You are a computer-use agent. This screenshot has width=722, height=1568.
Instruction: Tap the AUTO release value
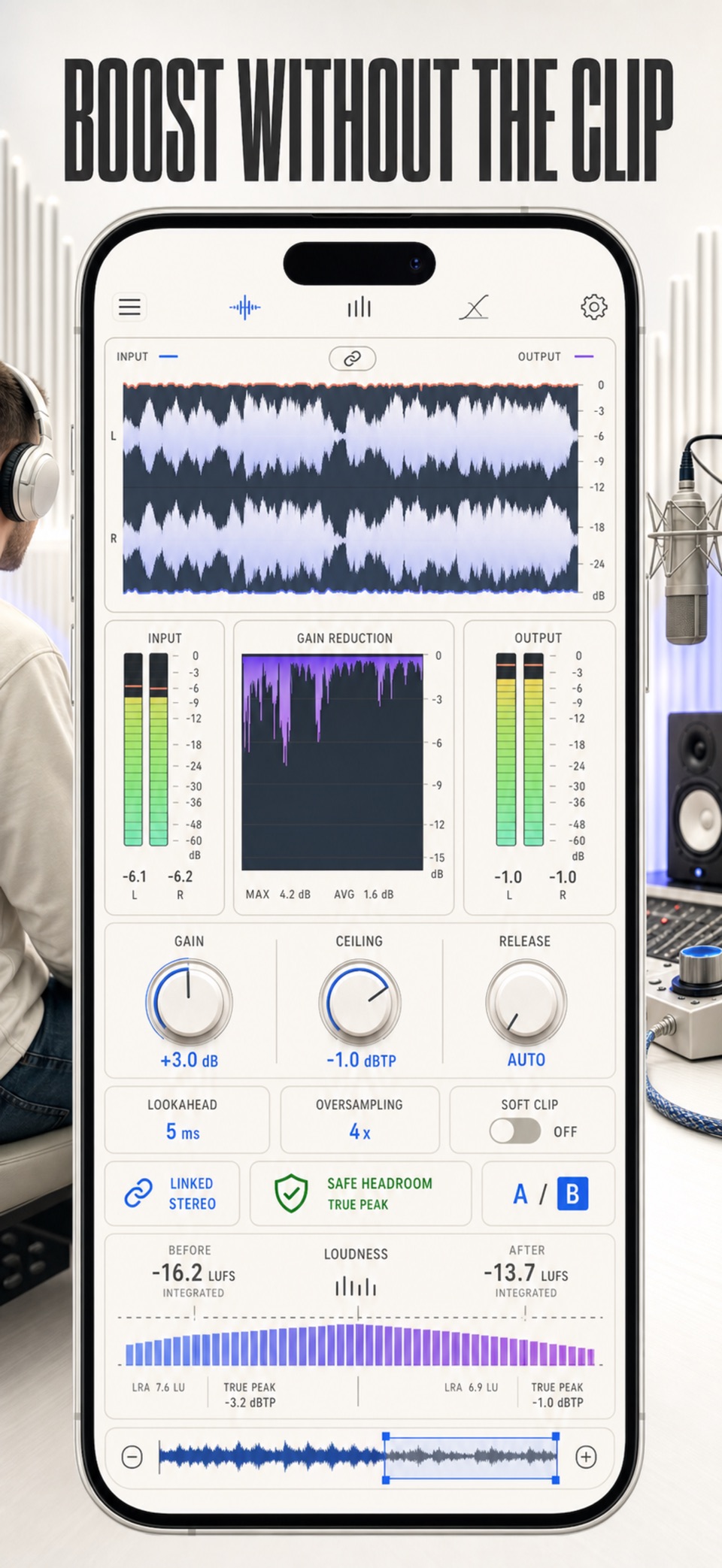[x=526, y=1060]
